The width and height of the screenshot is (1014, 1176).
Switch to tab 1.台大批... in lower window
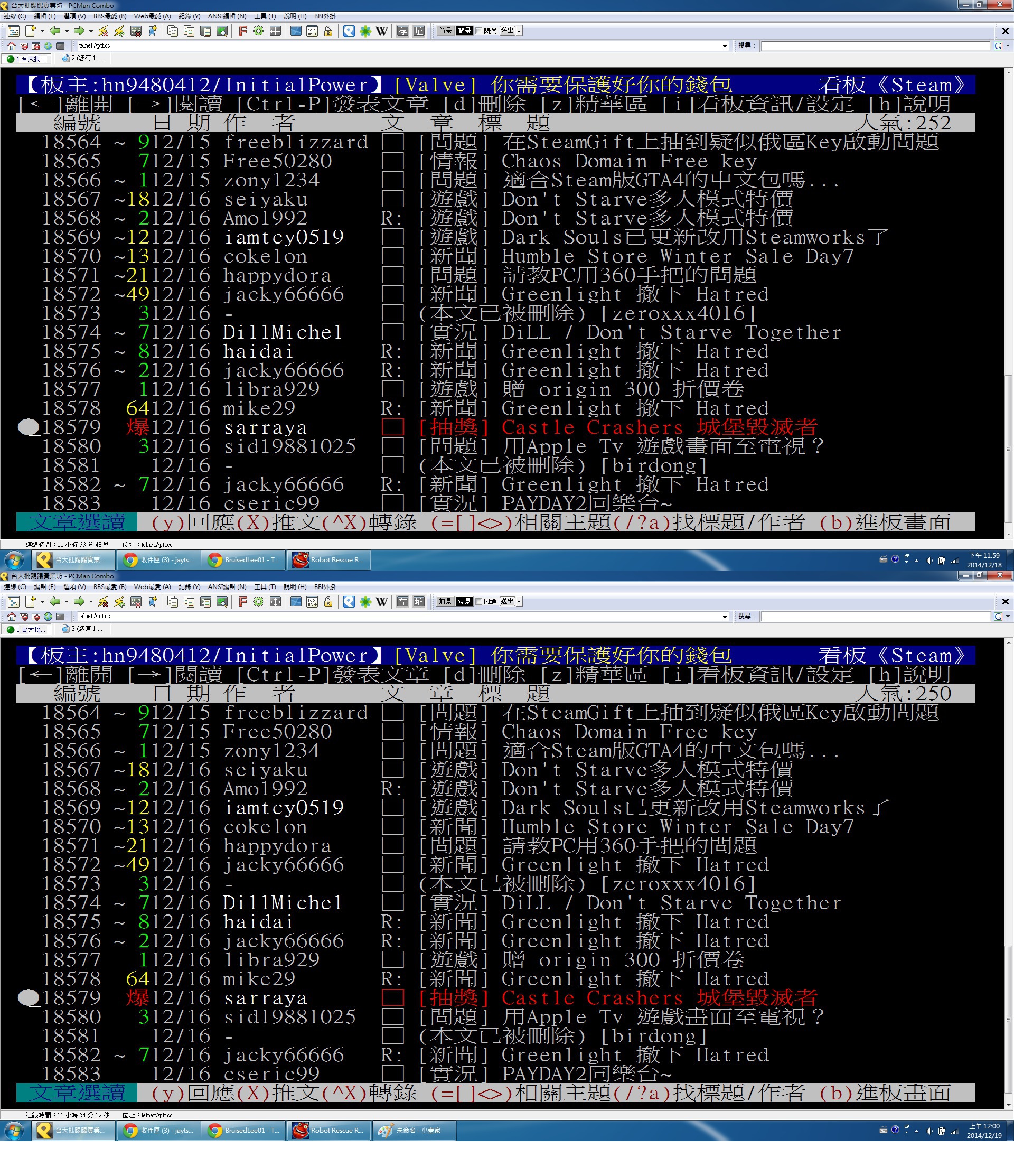click(26, 629)
